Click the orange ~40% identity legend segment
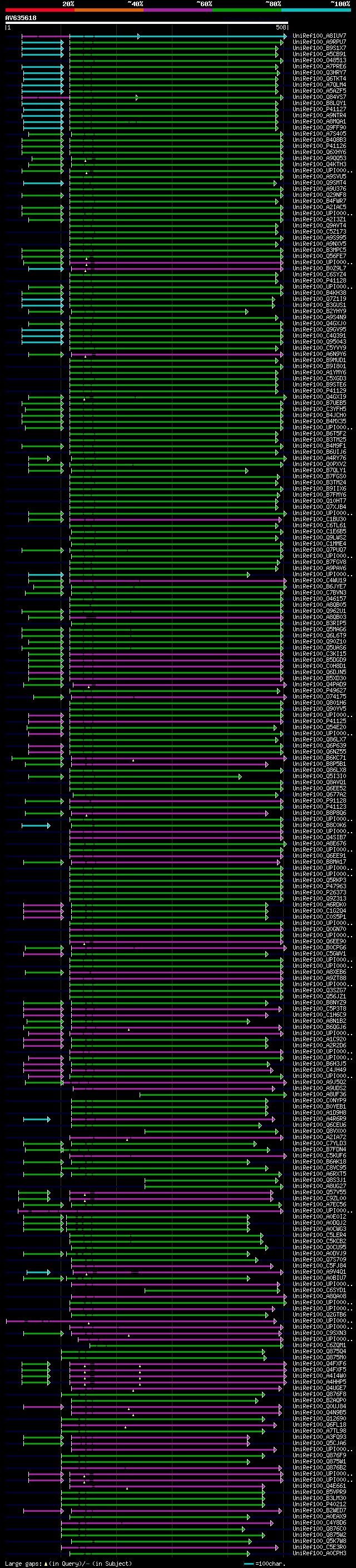 point(109,11)
